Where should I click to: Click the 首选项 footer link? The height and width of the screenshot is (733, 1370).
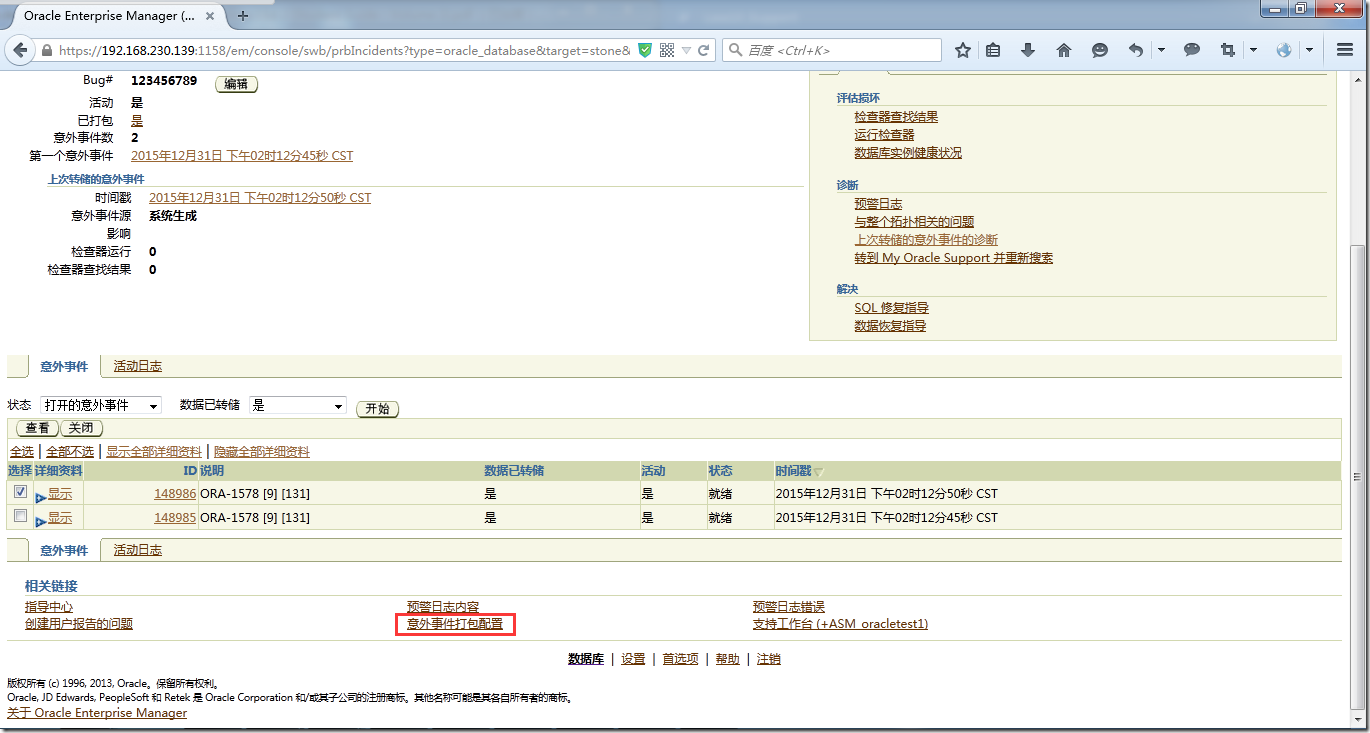click(x=680, y=659)
